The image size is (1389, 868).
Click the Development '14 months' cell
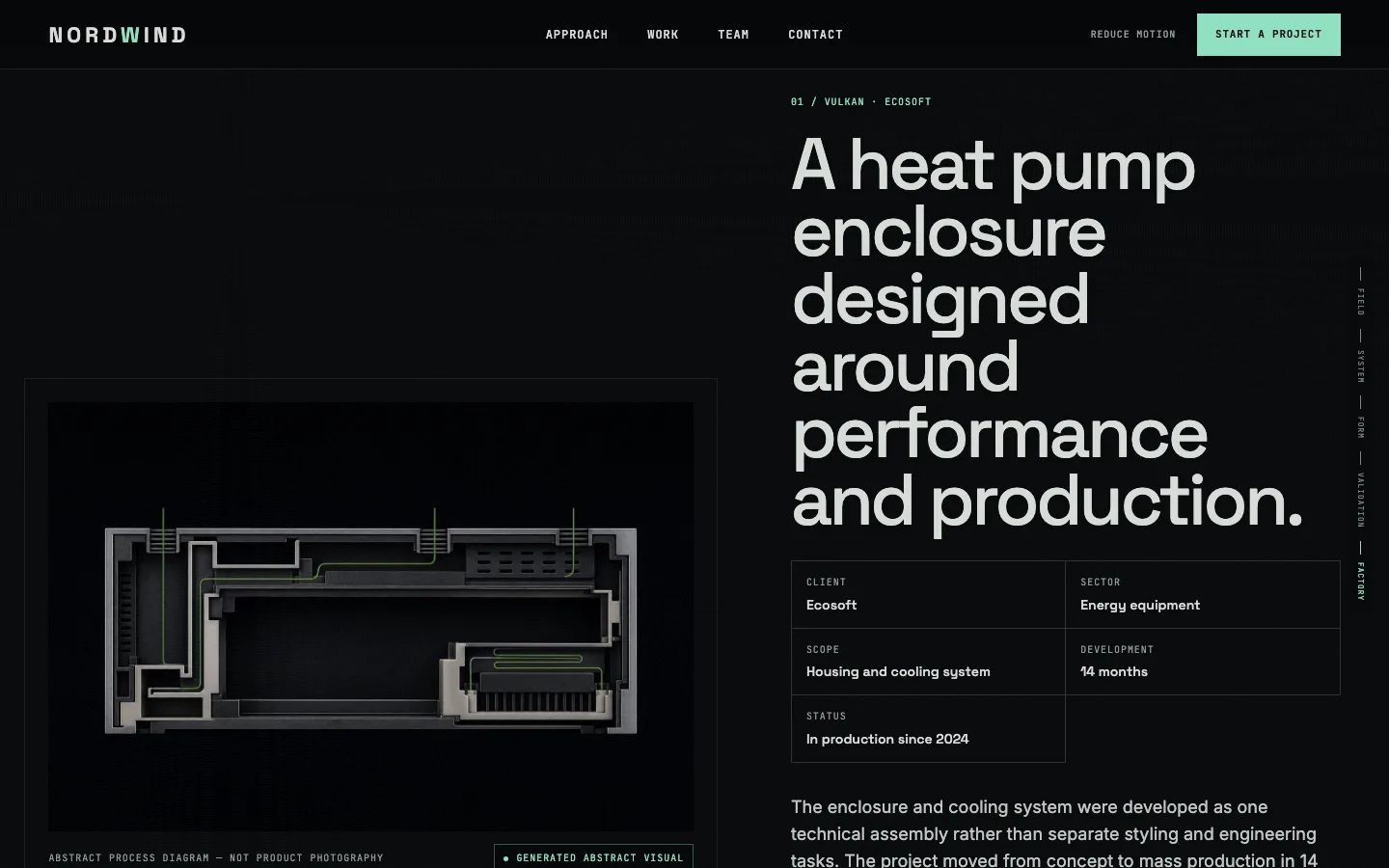[1203, 662]
